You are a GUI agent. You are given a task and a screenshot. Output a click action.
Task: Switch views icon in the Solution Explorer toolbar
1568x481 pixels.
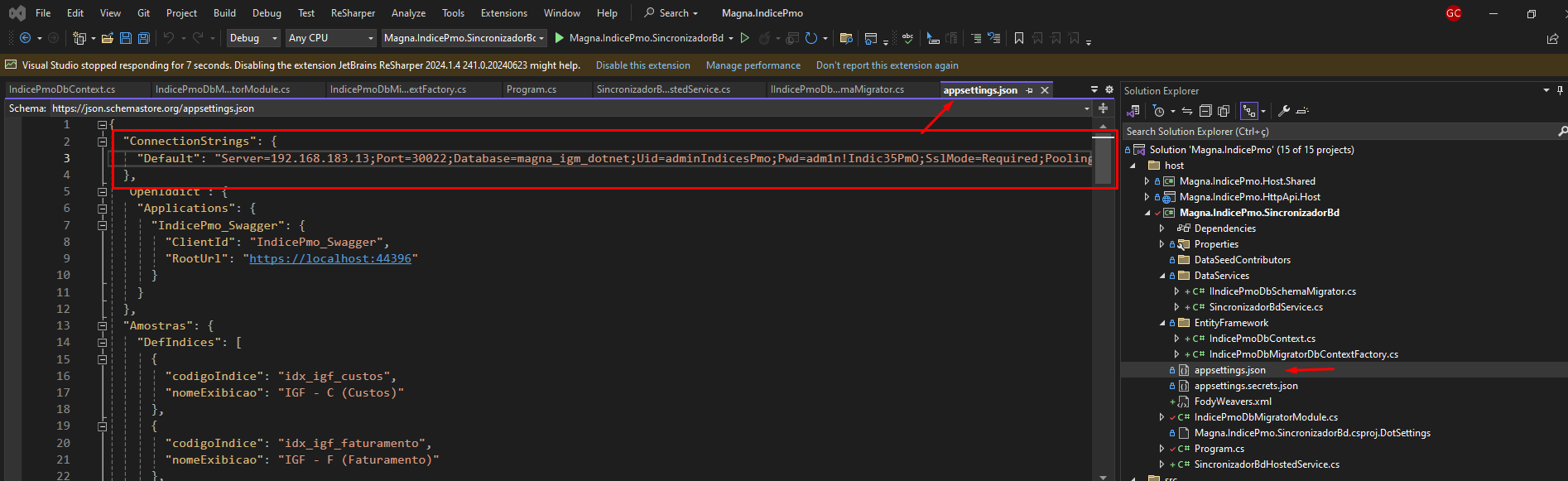coord(1133,111)
